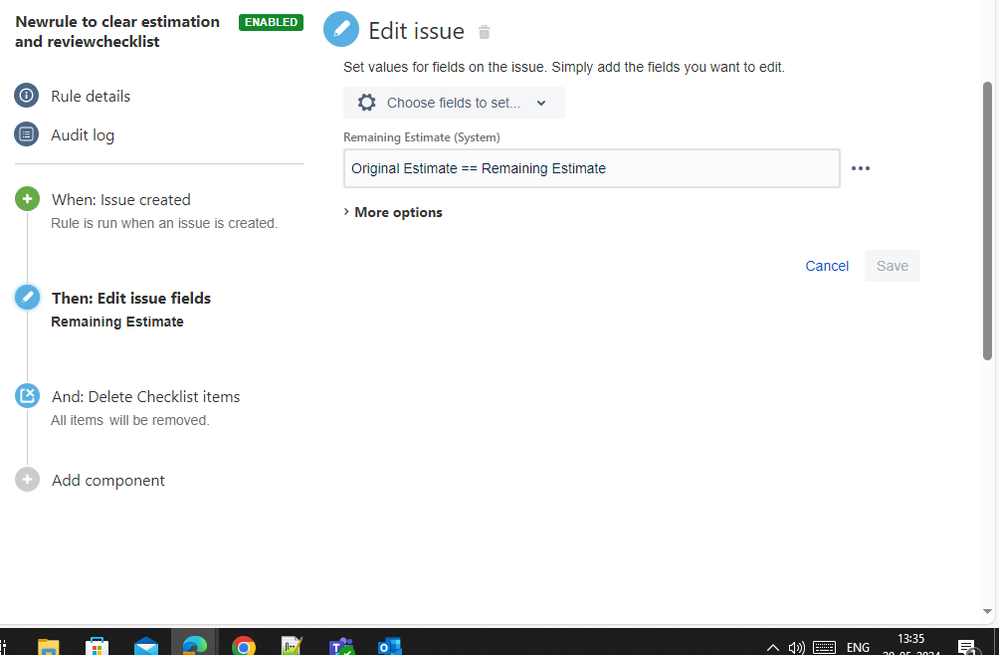The image size is (999, 655).
Task: Select the Then: Edit issue fields step
Action: point(131,298)
